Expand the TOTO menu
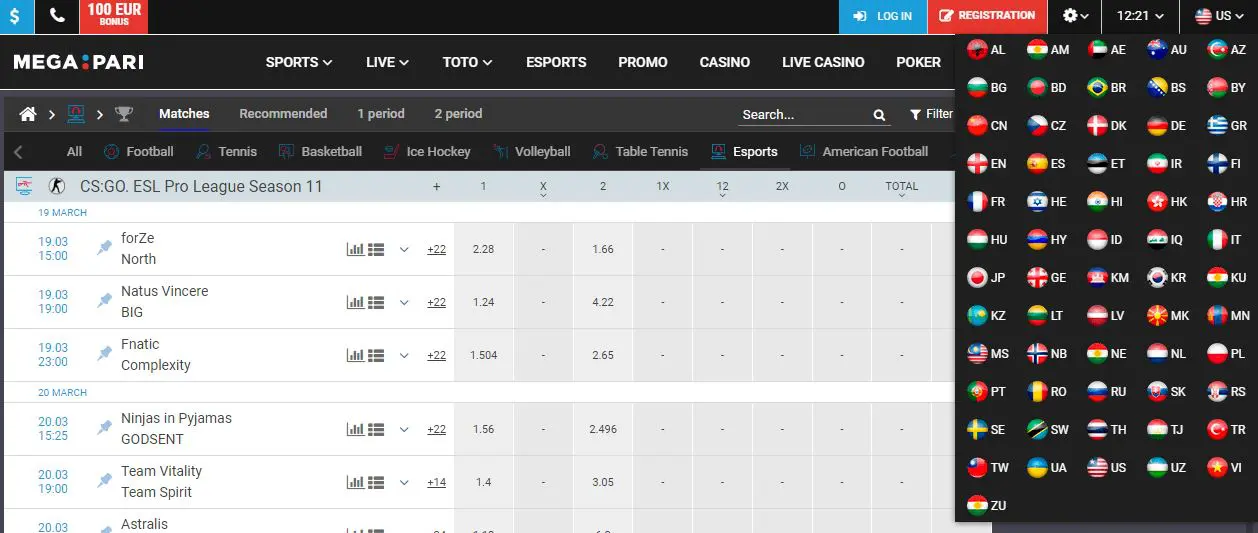The height and width of the screenshot is (533, 1258). [x=467, y=62]
